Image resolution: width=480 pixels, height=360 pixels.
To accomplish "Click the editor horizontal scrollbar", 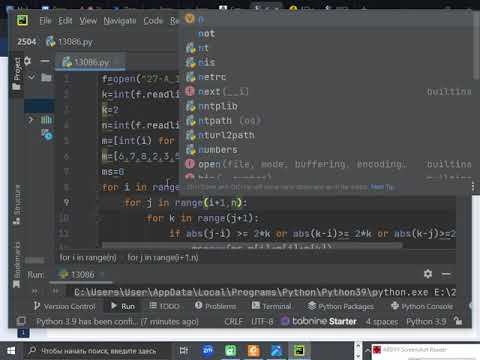I will pos(252,246).
